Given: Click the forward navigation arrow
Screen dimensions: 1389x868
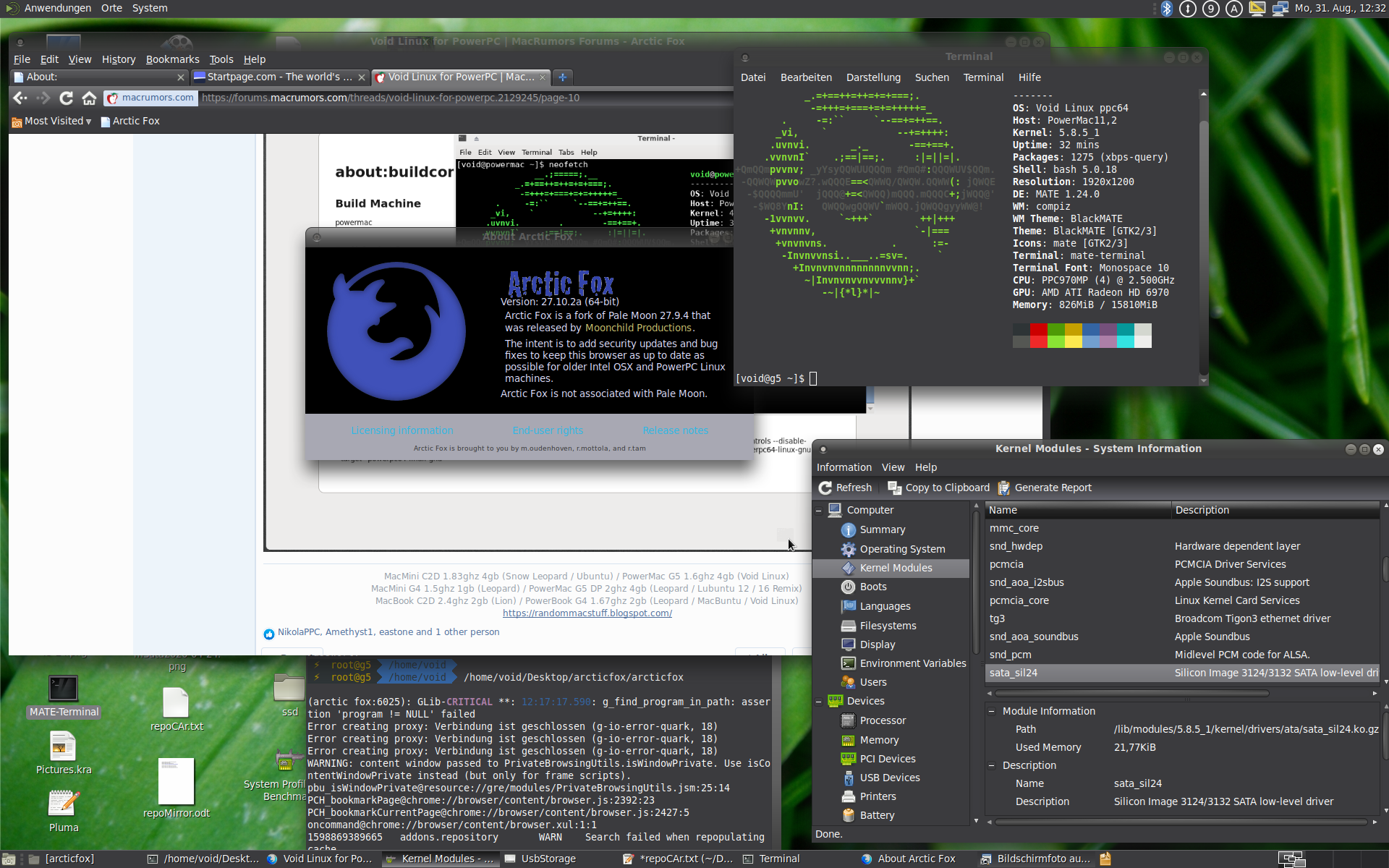Looking at the screenshot, I should tap(43, 98).
